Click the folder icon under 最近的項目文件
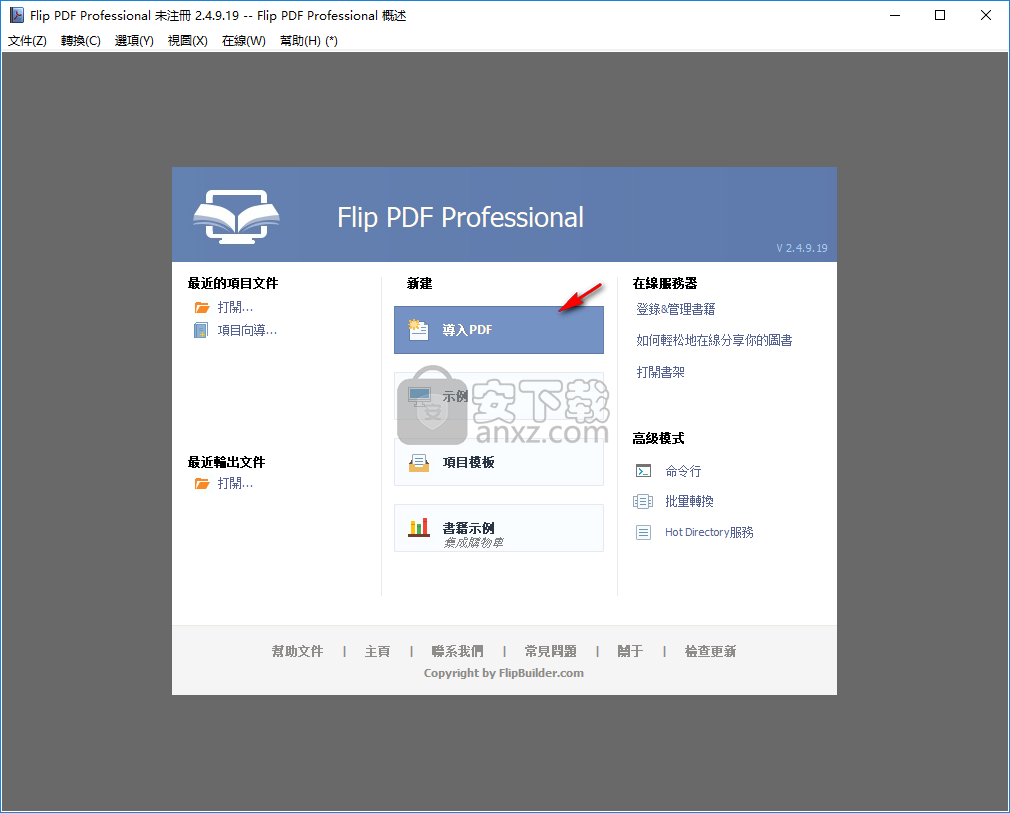 coord(202,307)
